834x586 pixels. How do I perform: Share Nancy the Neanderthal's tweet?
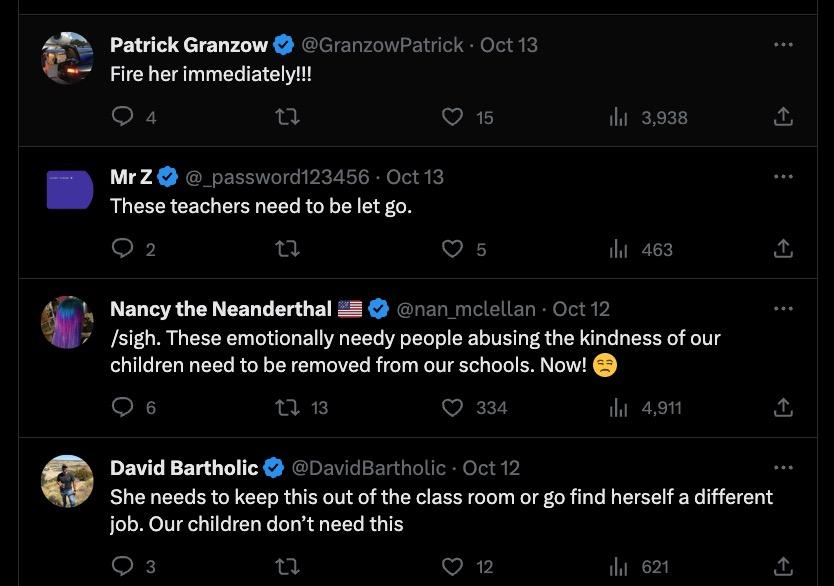click(x=784, y=407)
